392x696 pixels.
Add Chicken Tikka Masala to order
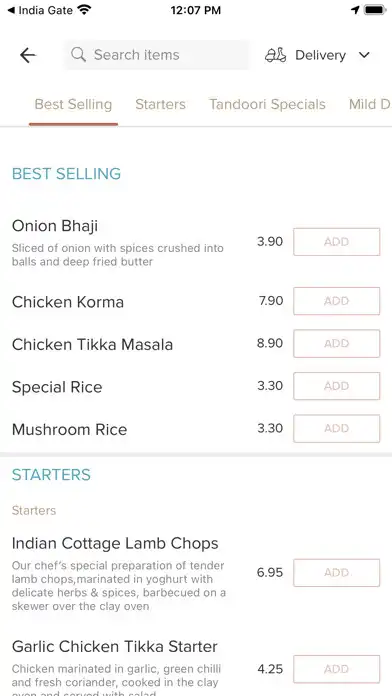click(337, 344)
